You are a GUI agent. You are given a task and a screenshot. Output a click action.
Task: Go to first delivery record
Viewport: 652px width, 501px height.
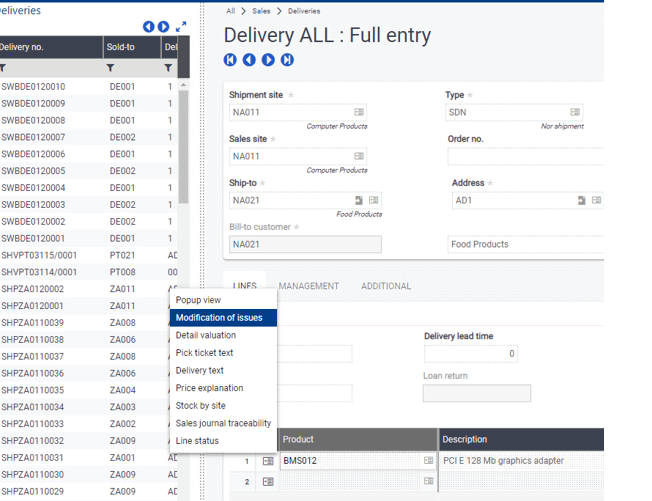[230, 60]
